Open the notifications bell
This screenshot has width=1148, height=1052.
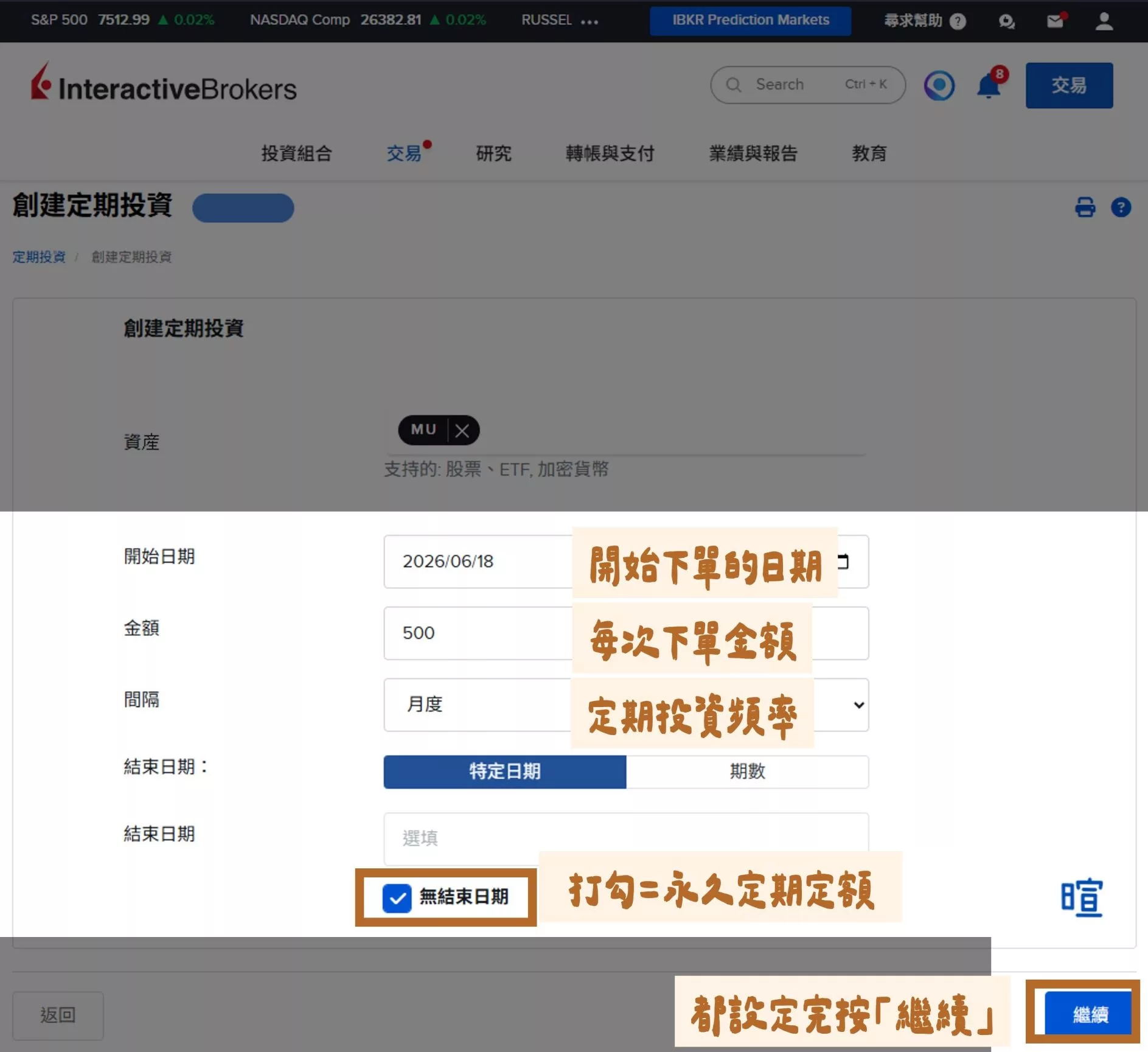click(989, 85)
